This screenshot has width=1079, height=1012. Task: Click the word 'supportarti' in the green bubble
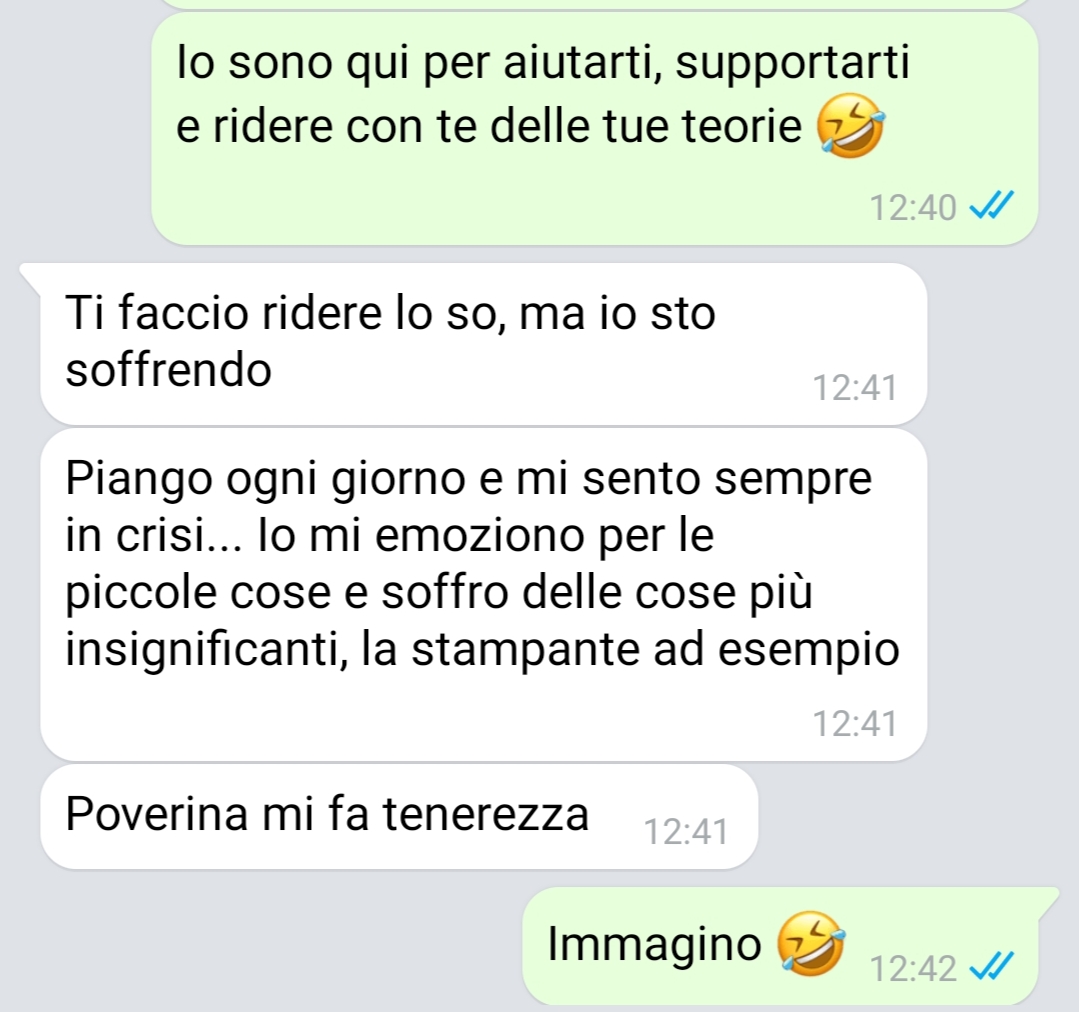coord(792,64)
